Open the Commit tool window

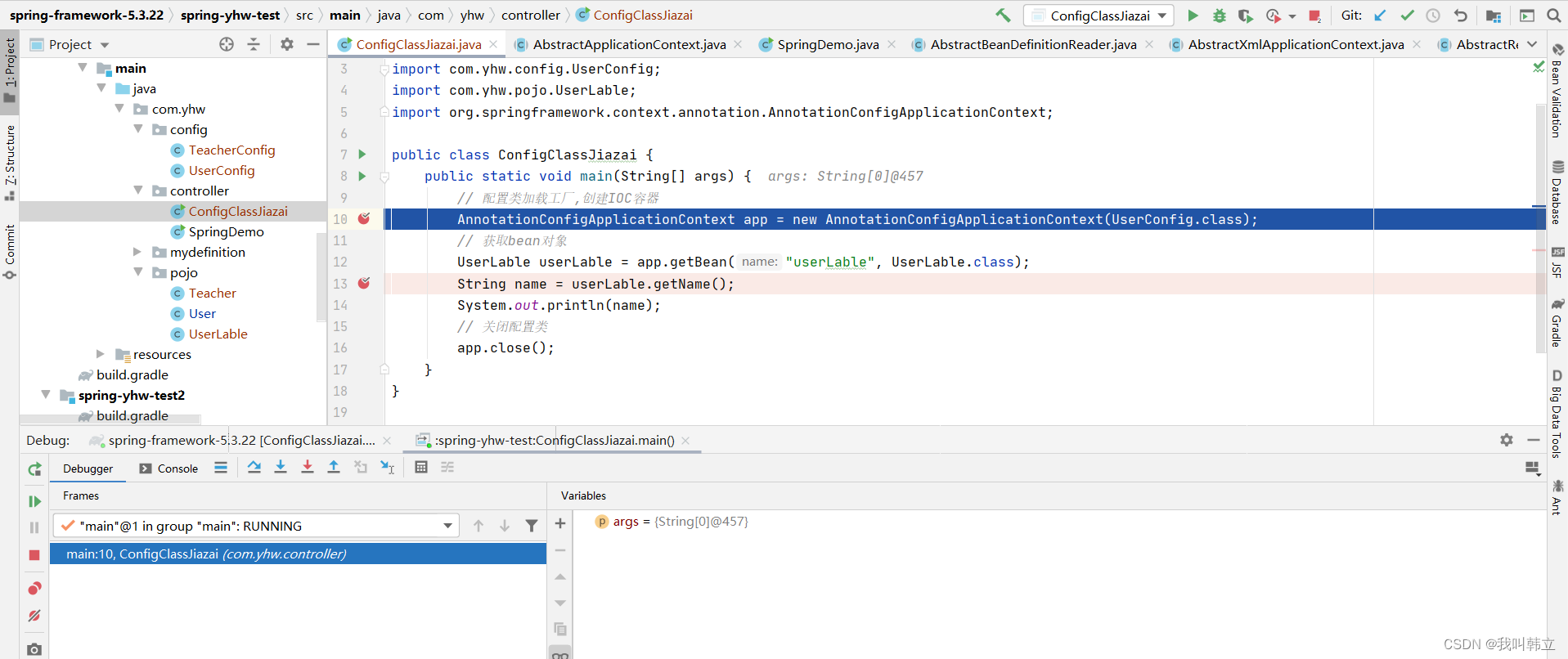10,251
